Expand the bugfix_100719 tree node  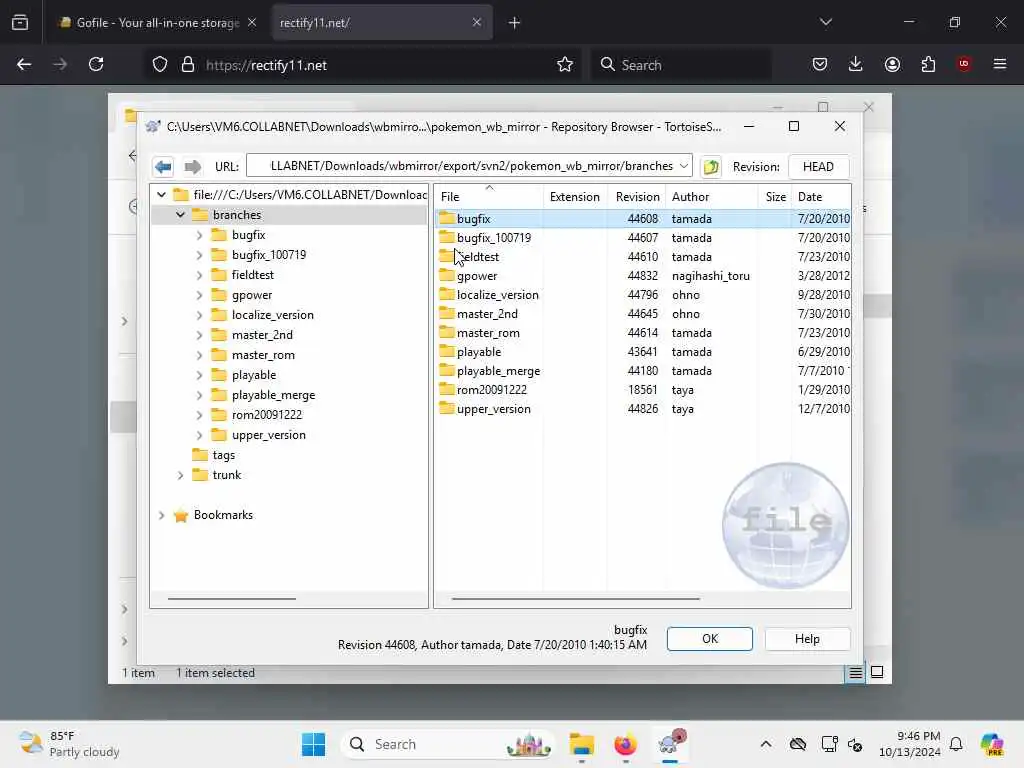point(199,255)
